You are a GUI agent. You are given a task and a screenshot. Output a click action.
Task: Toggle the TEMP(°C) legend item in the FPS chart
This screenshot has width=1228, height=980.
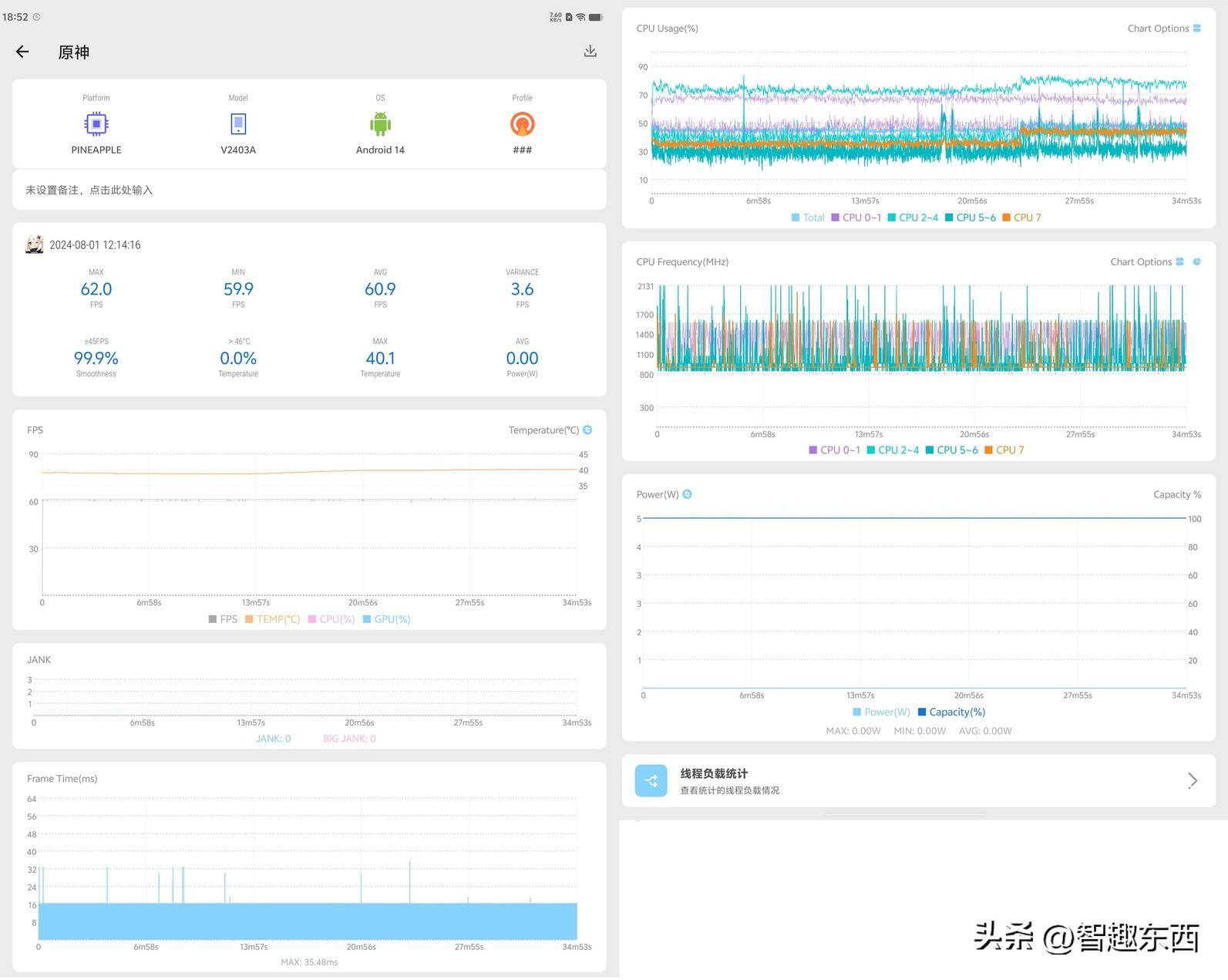272,619
